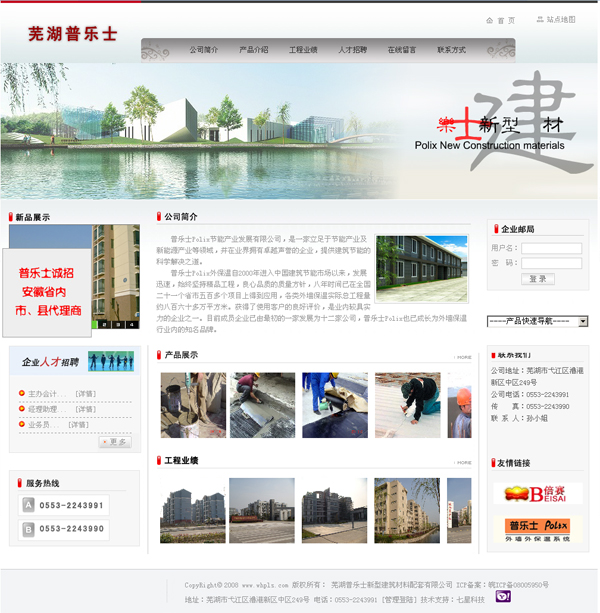The height and width of the screenshot is (613, 600).
Task: Expand the 产品快速导航 dropdown
Action: point(537,321)
